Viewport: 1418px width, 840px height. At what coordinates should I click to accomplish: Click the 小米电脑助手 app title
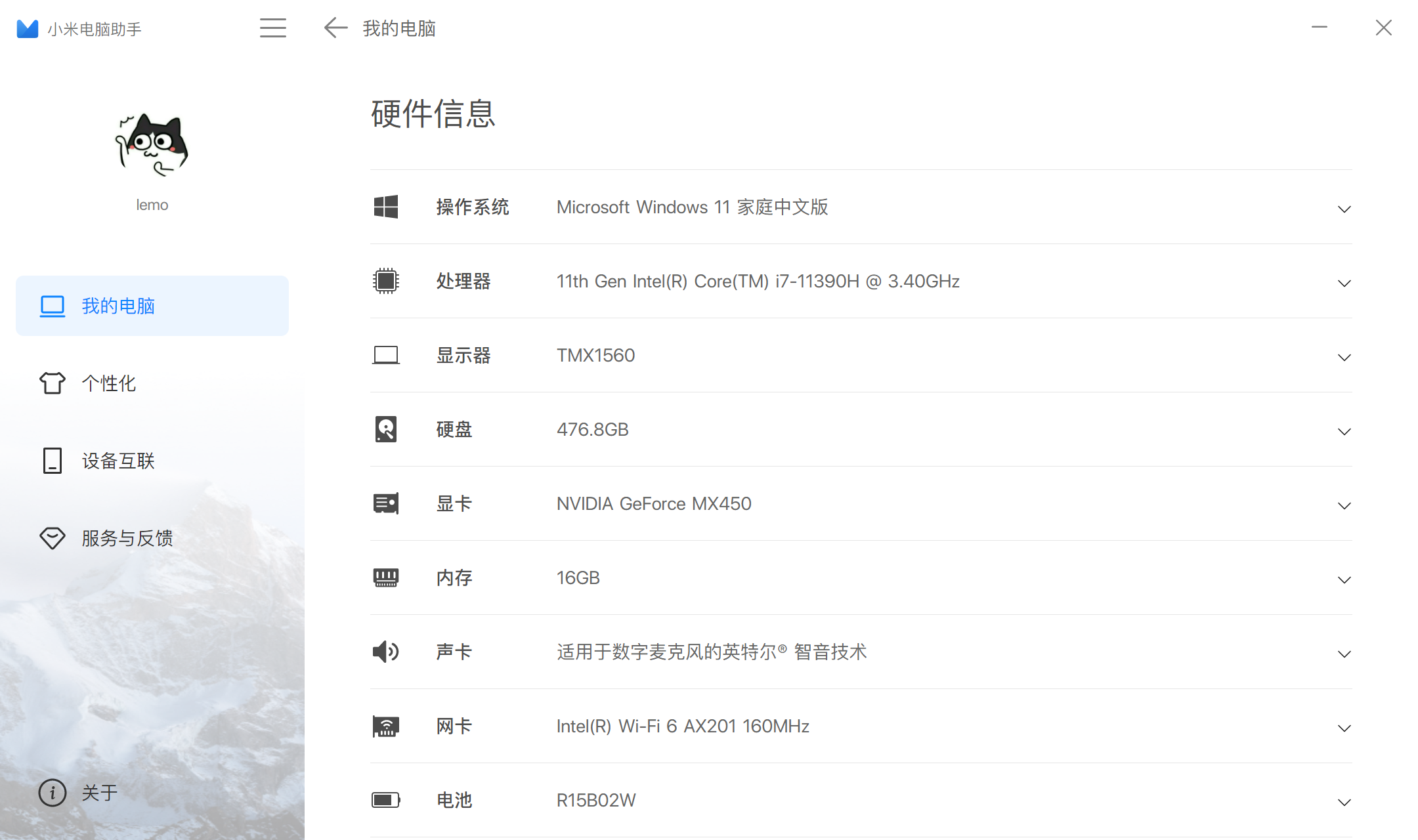point(95,30)
